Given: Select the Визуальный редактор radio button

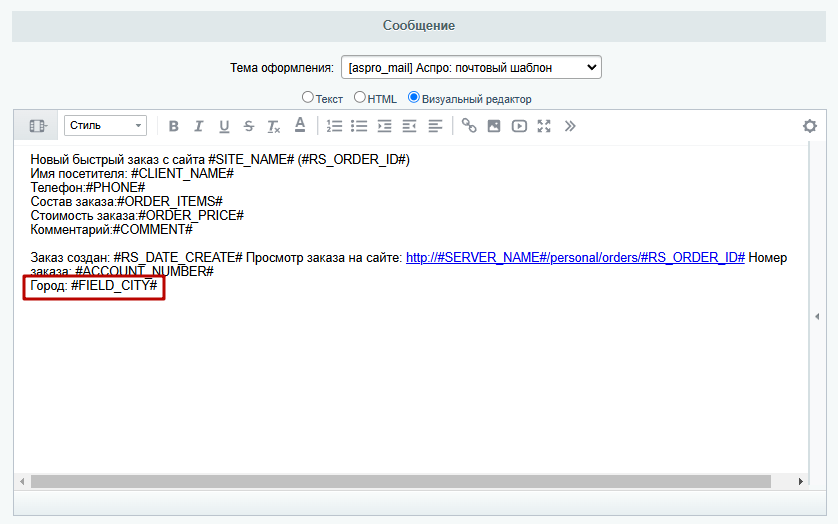Looking at the screenshot, I should point(413,97).
